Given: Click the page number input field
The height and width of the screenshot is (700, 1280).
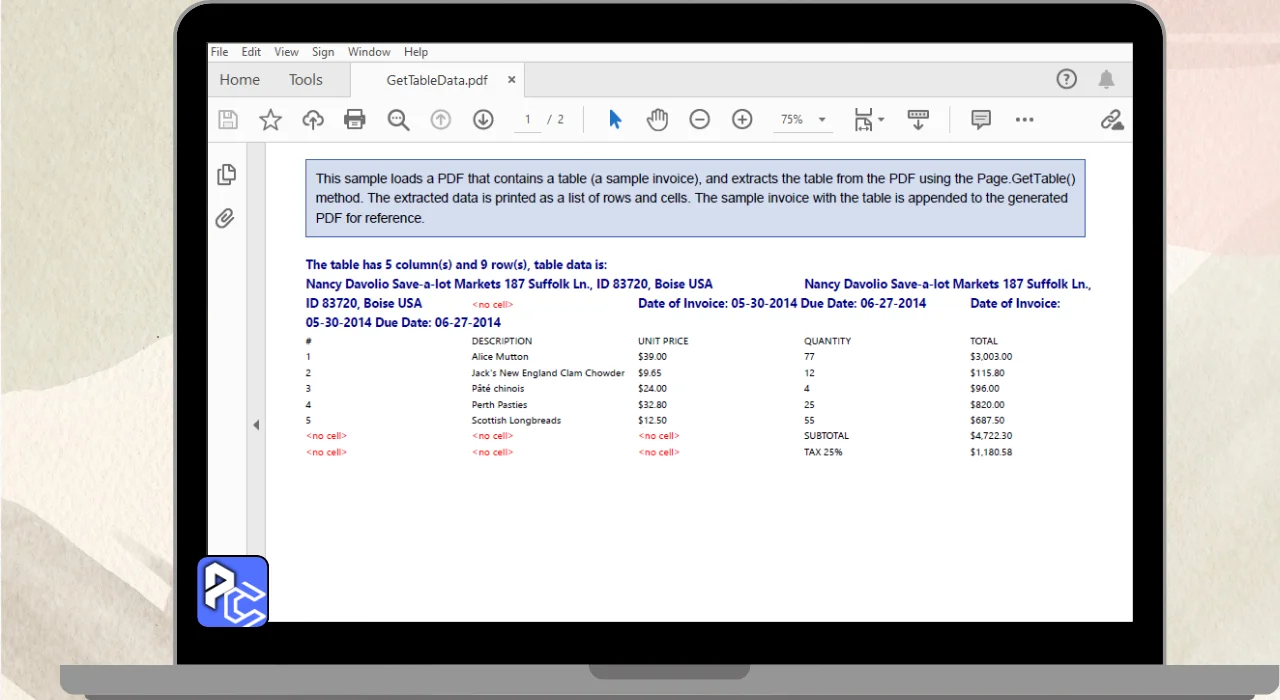Looking at the screenshot, I should [528, 120].
